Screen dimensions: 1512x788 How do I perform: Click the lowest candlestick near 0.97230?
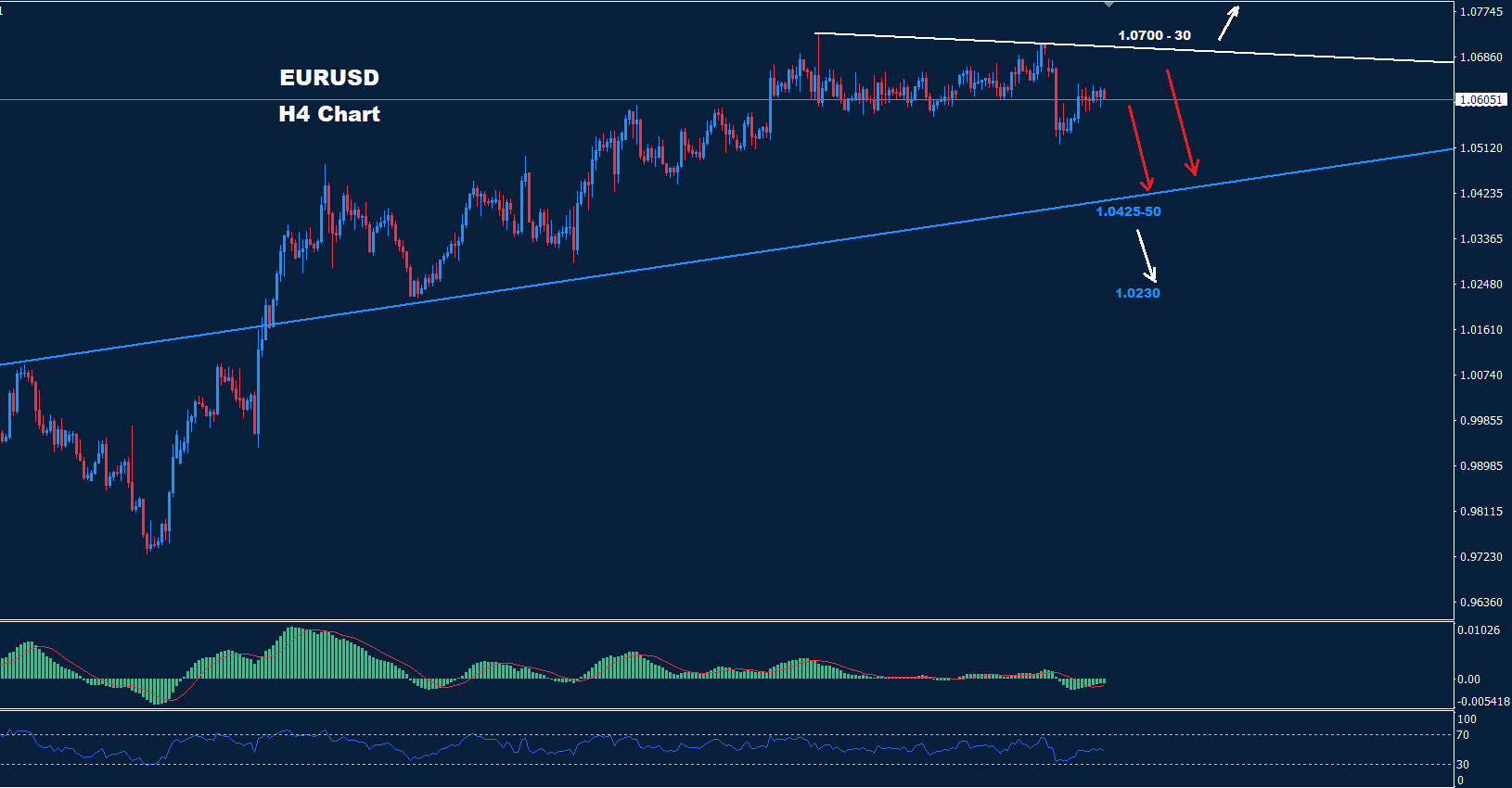coord(148,540)
